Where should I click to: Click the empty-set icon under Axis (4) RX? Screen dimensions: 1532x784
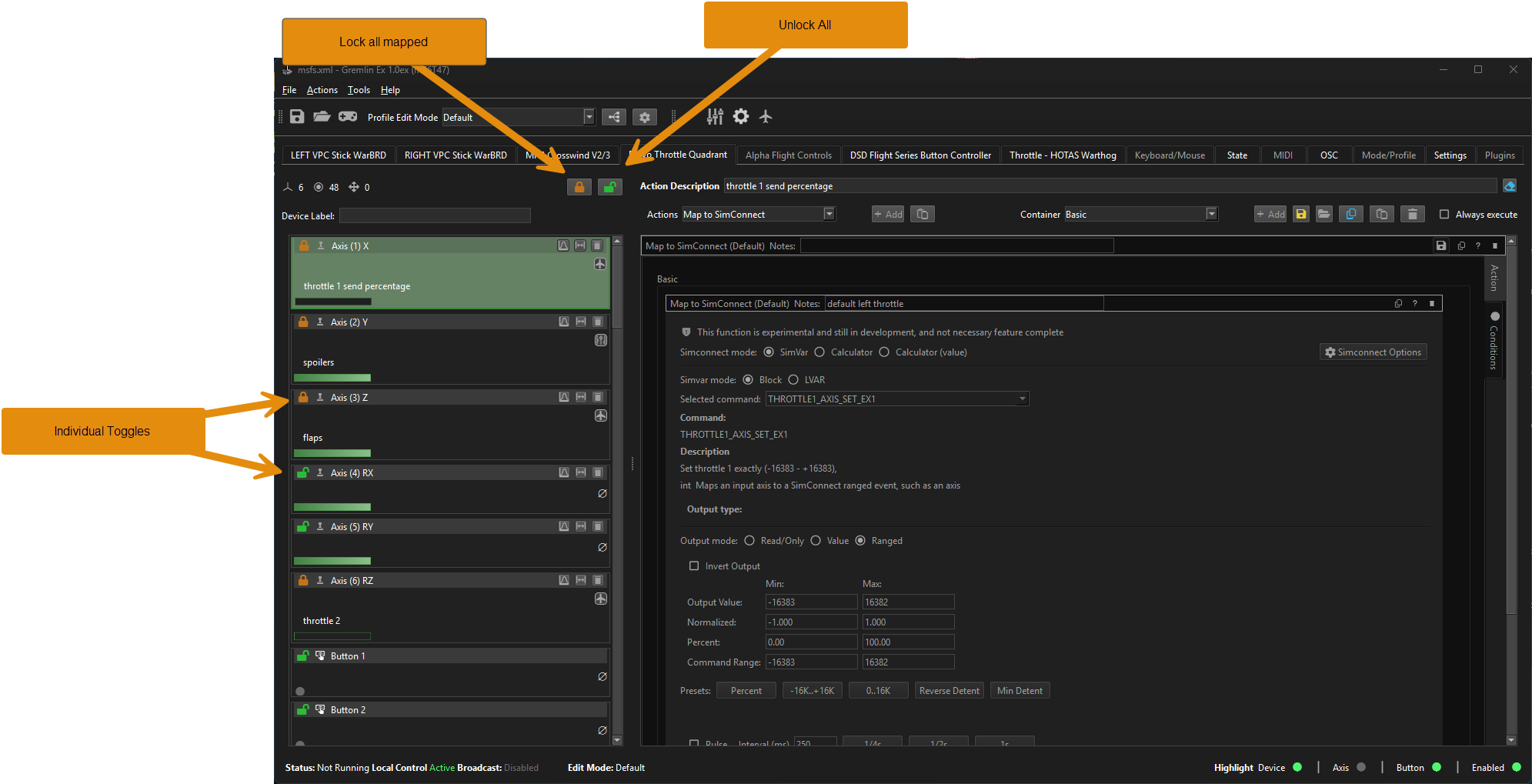[602, 494]
